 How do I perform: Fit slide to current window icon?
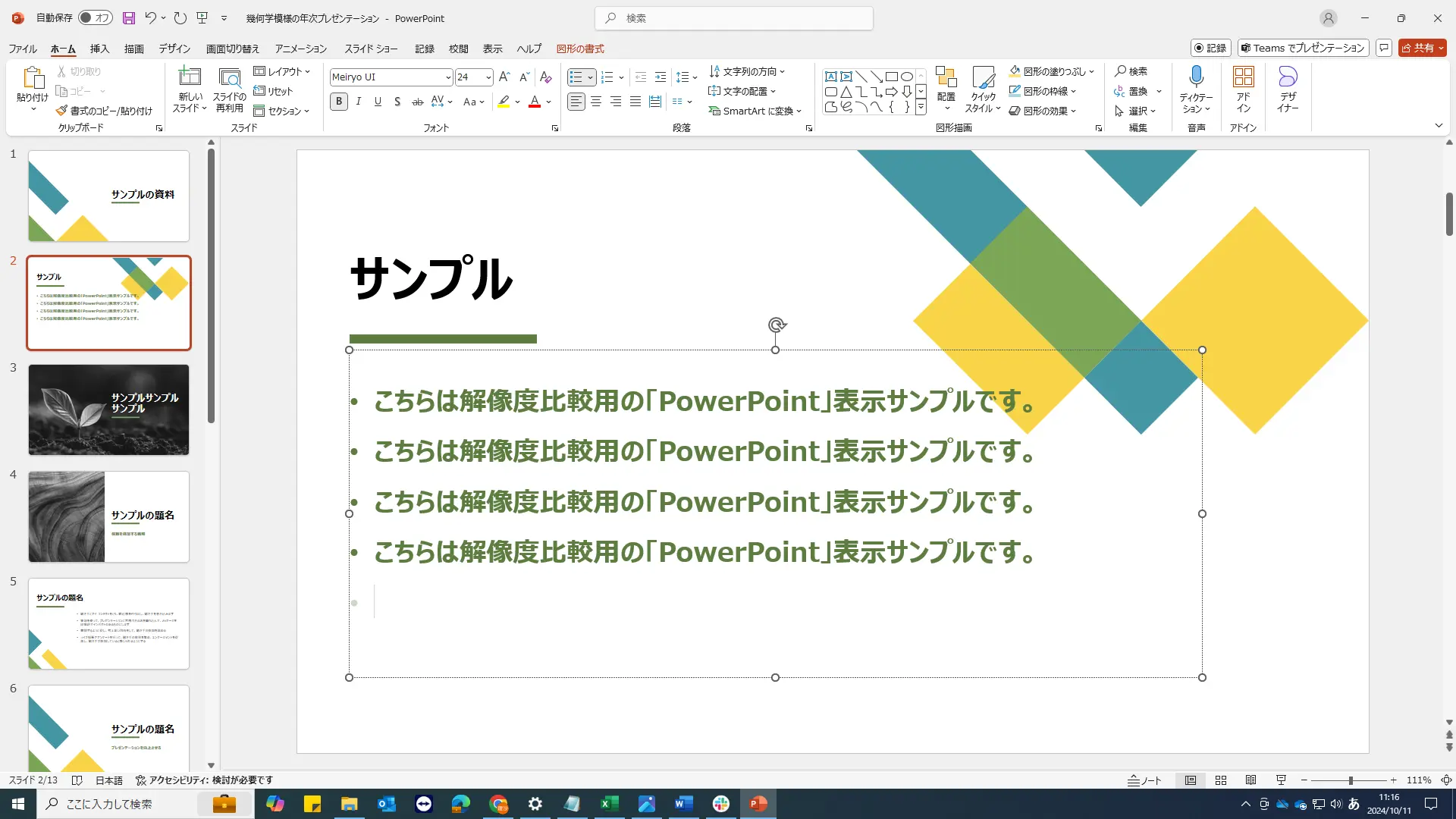1446,780
